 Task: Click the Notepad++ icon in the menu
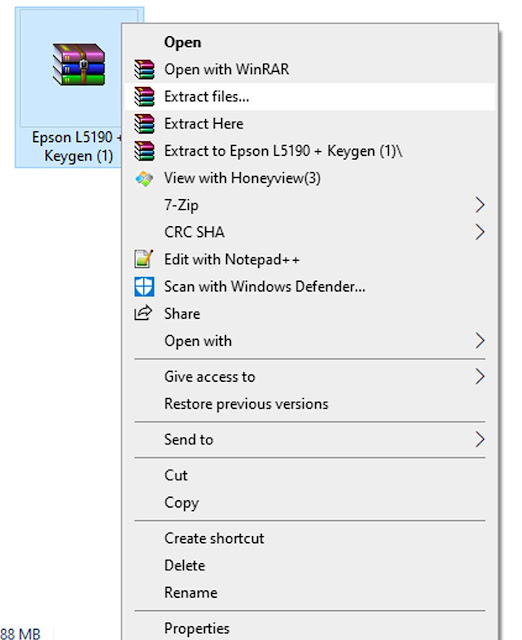click(x=144, y=259)
